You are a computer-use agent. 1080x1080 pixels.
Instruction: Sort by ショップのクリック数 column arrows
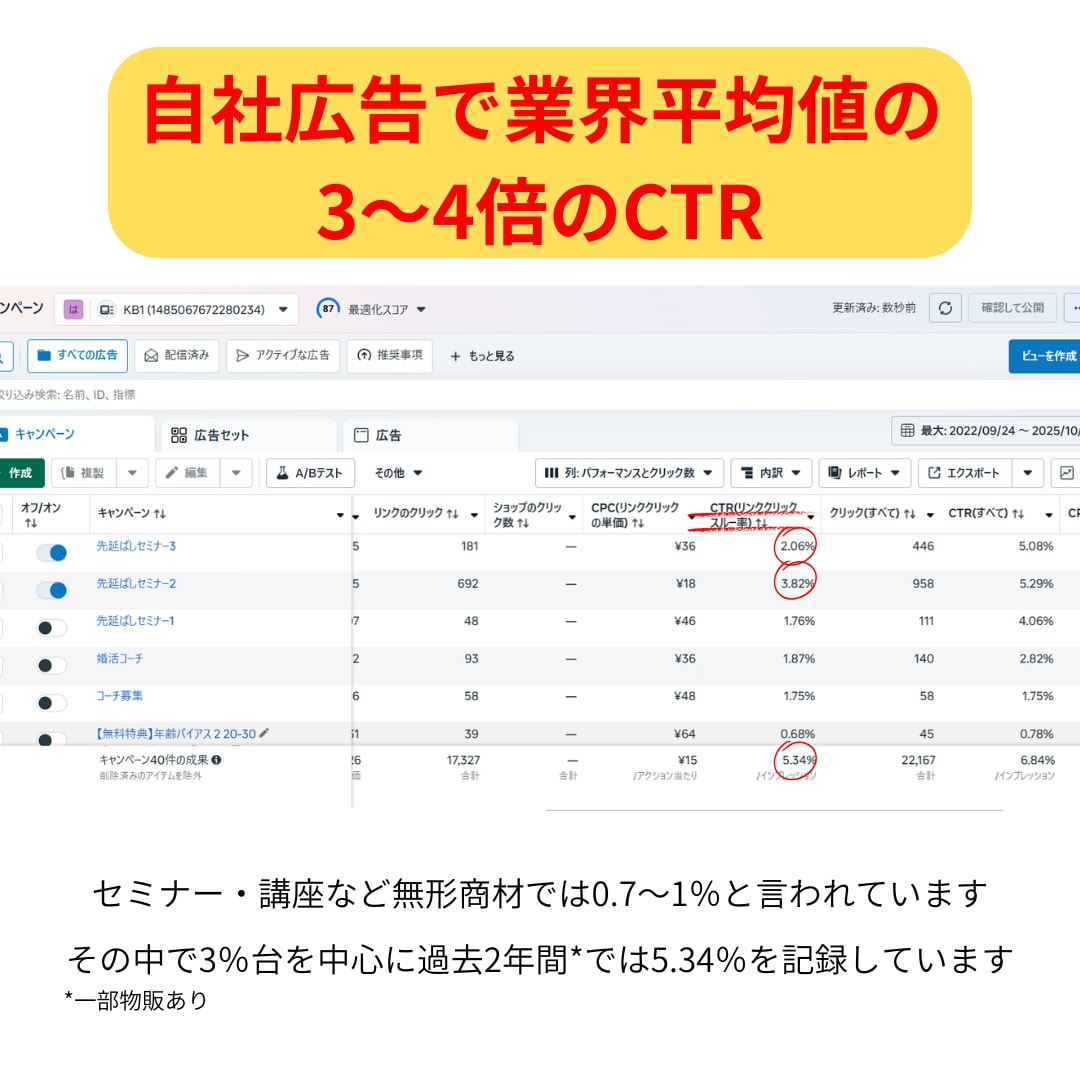[x=523, y=523]
